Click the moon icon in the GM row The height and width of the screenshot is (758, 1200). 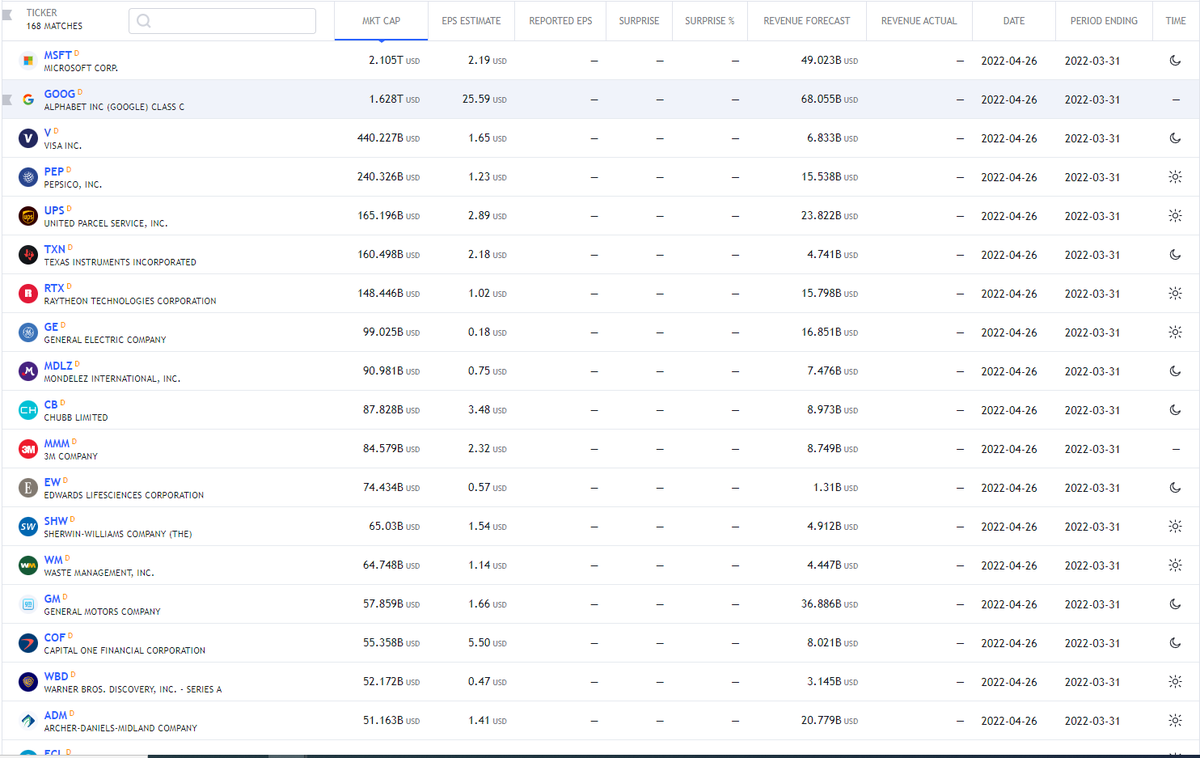point(1175,604)
